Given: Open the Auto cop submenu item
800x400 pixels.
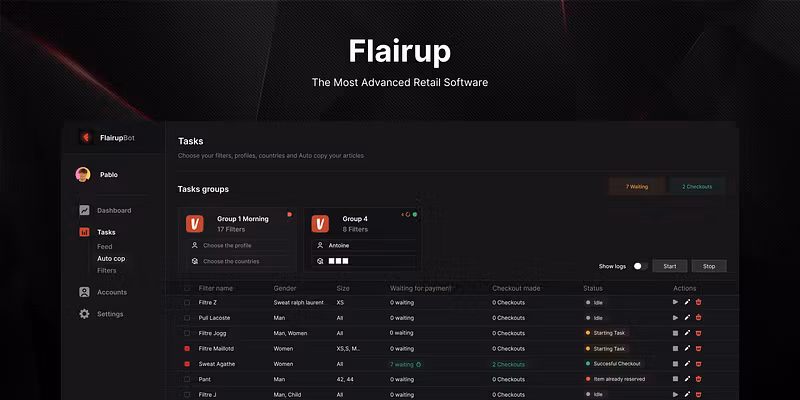Looking at the screenshot, I should (x=111, y=259).
